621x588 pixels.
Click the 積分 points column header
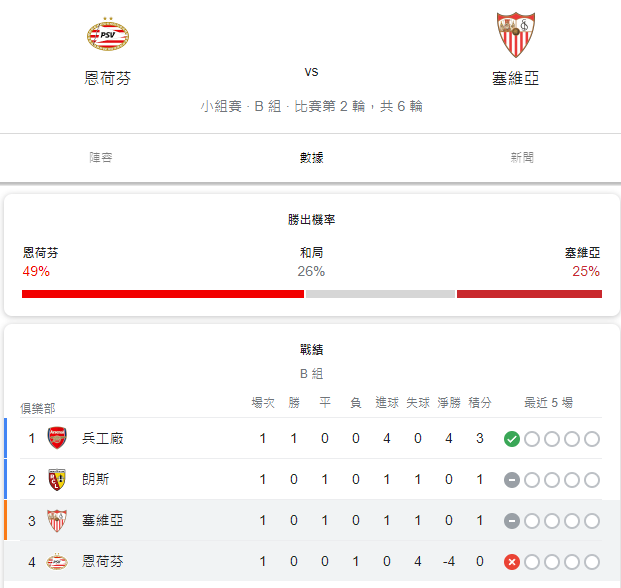(x=480, y=403)
